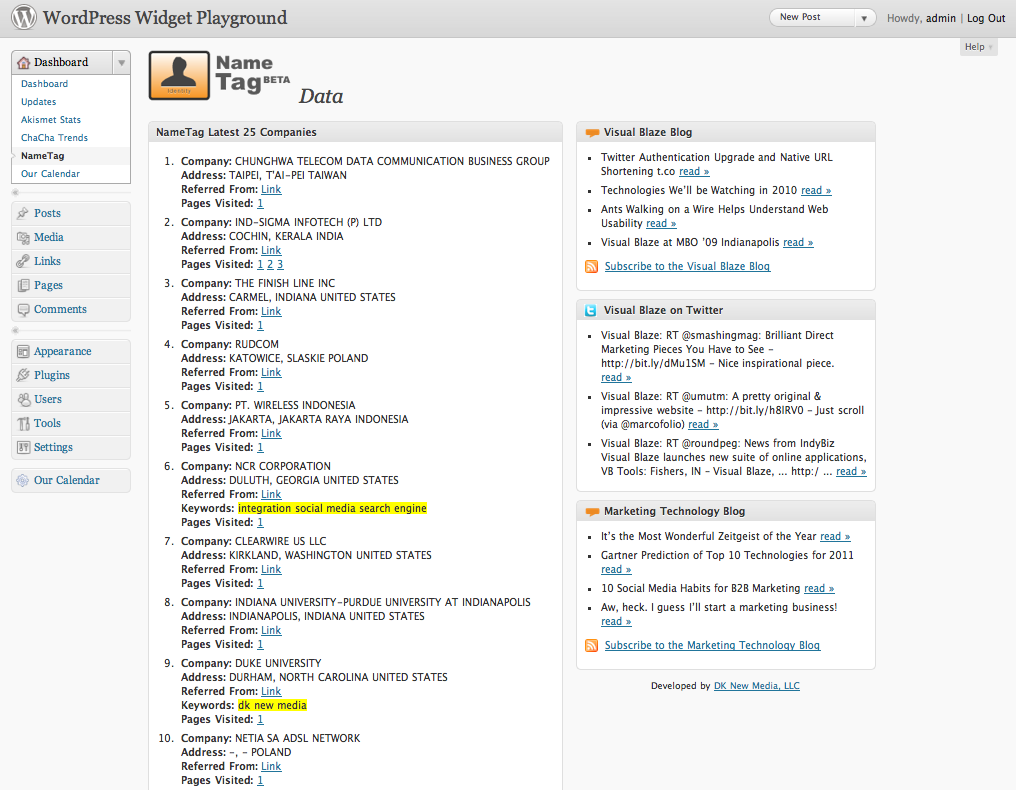This screenshot has width=1016, height=790.
Task: Open page 1 visited by Duke University
Action: tap(260, 719)
